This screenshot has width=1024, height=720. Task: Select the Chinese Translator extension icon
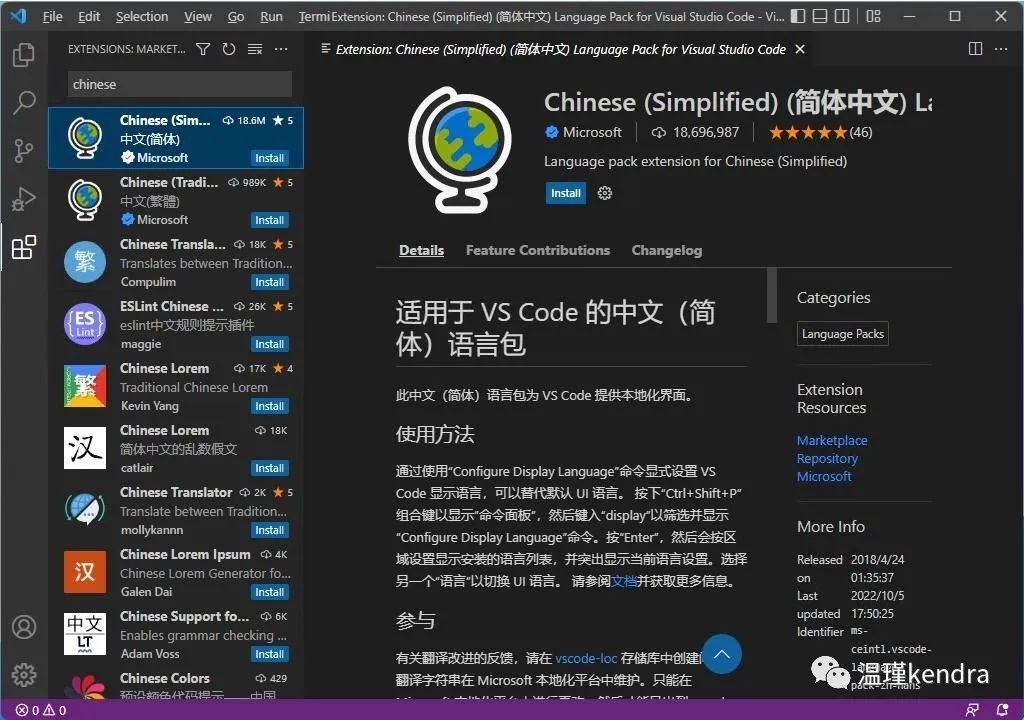click(x=85, y=510)
